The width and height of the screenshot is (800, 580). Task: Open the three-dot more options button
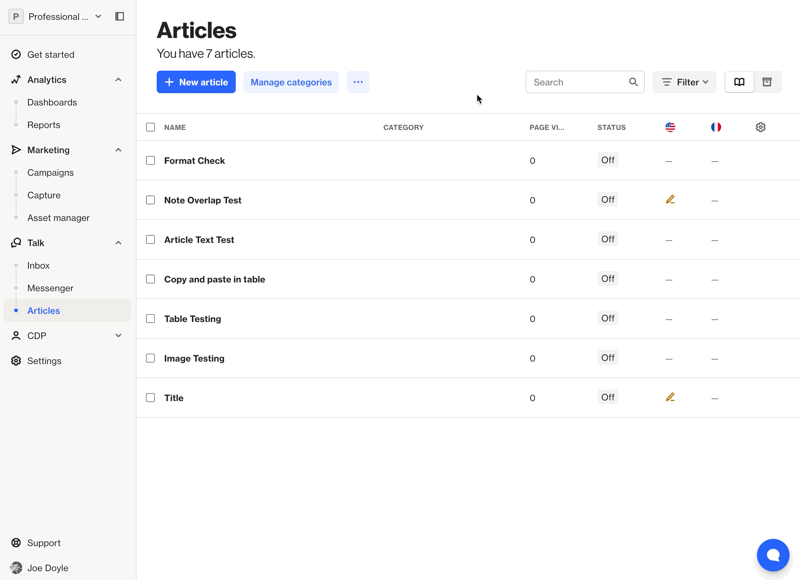pyautogui.click(x=358, y=82)
